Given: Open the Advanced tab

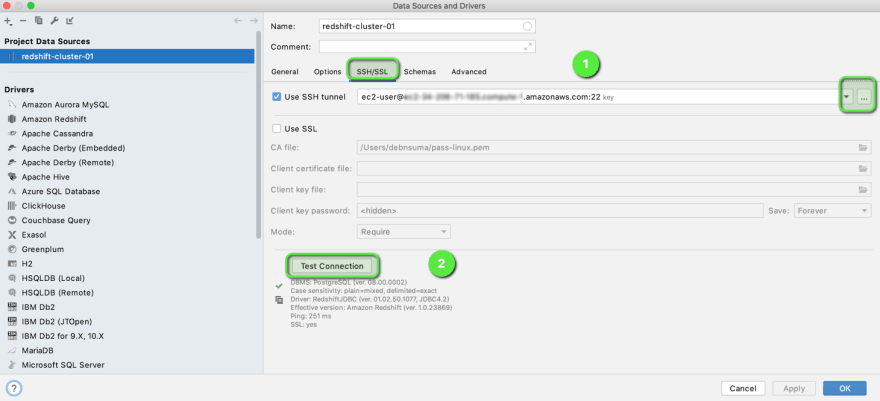Looking at the screenshot, I should [469, 72].
